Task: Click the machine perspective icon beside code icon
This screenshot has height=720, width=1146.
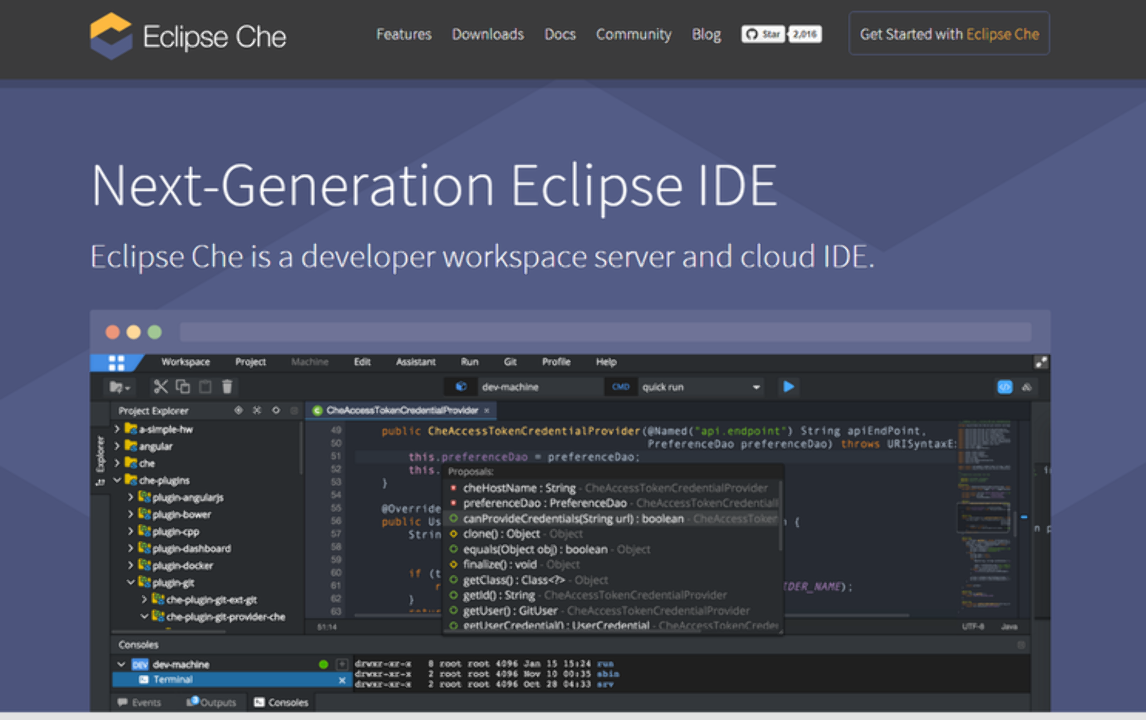Action: tap(1027, 387)
